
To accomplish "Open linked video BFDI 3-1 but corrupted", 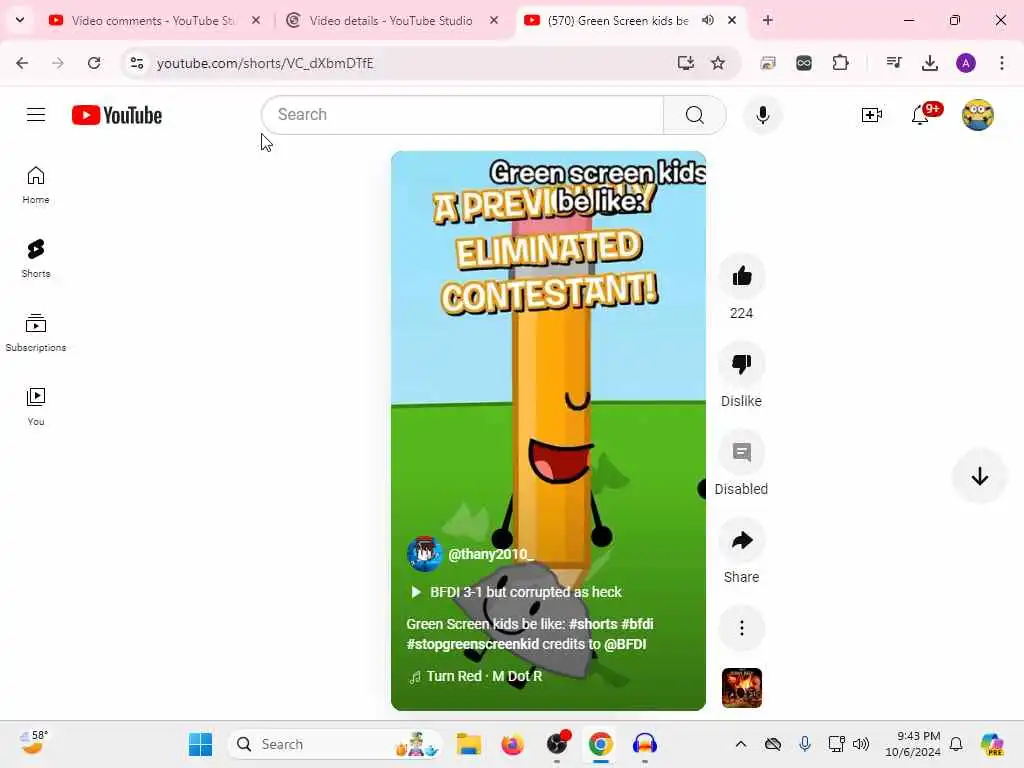I will (x=516, y=592).
